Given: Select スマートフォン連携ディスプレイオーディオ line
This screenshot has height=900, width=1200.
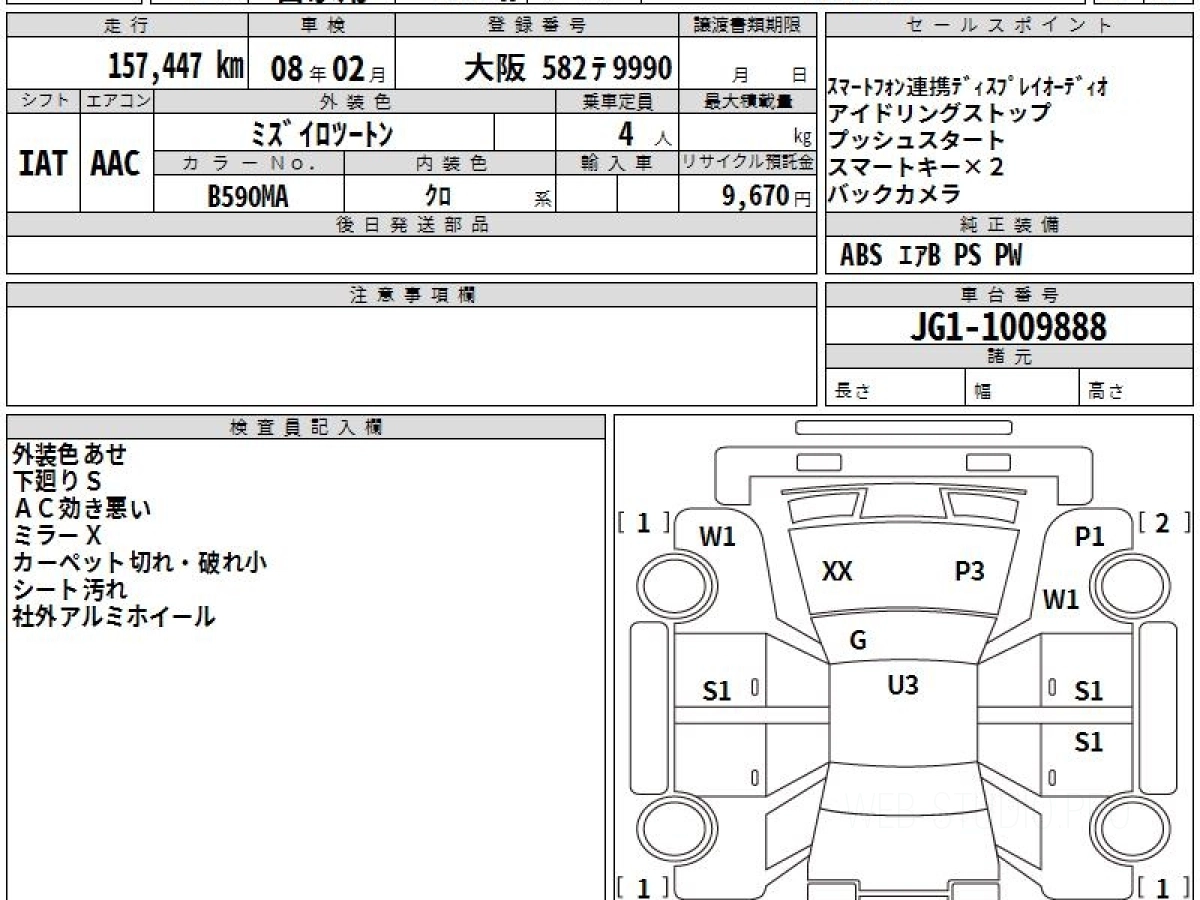Looking at the screenshot, I should click(x=967, y=87).
